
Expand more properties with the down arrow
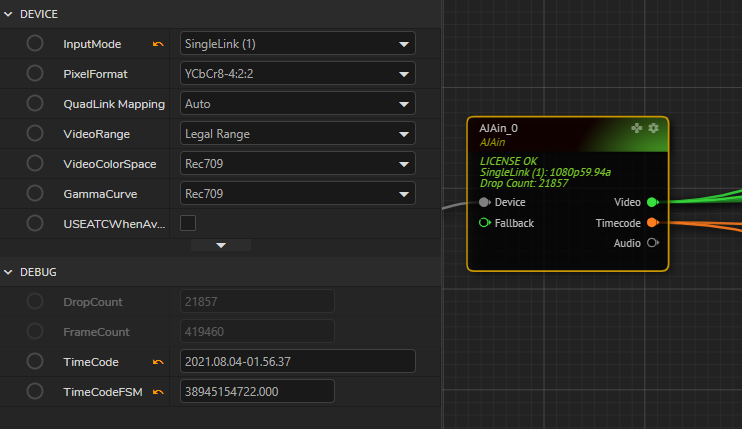tap(221, 245)
